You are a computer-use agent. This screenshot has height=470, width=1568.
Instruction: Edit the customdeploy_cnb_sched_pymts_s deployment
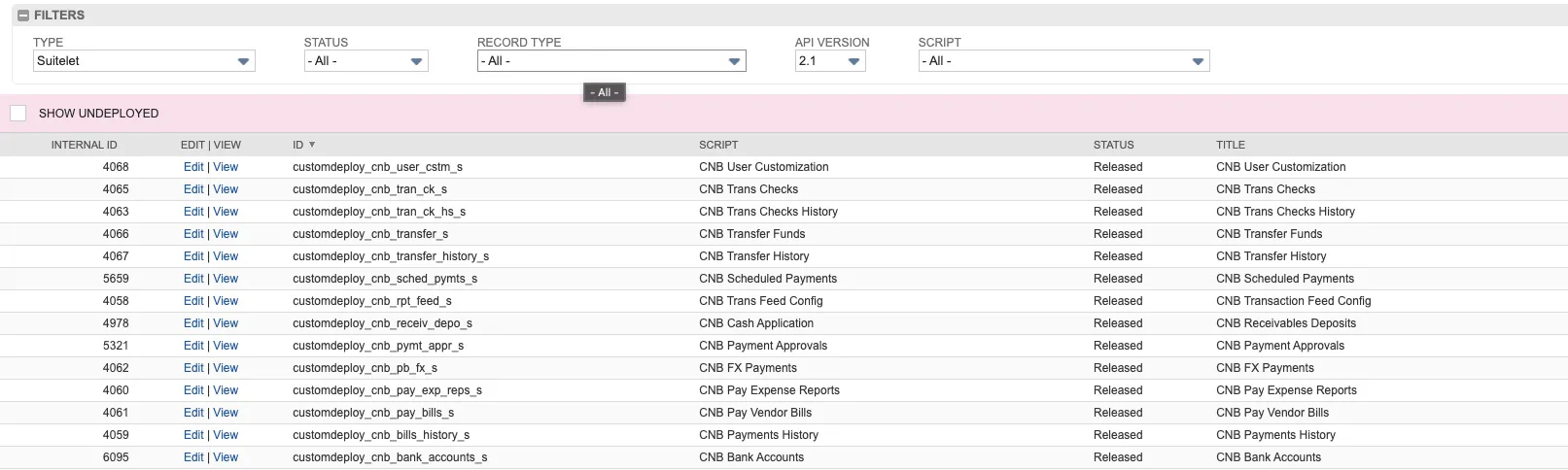point(193,279)
